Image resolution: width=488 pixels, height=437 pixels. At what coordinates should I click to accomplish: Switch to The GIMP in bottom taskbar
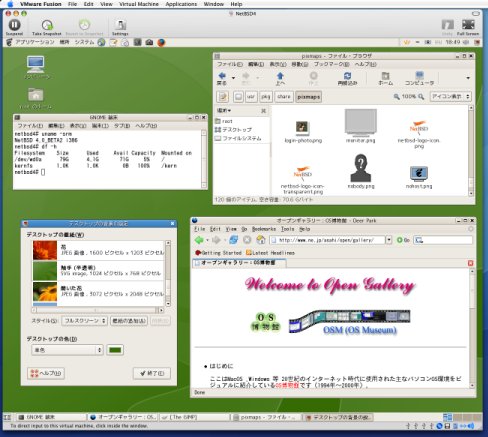point(193,417)
